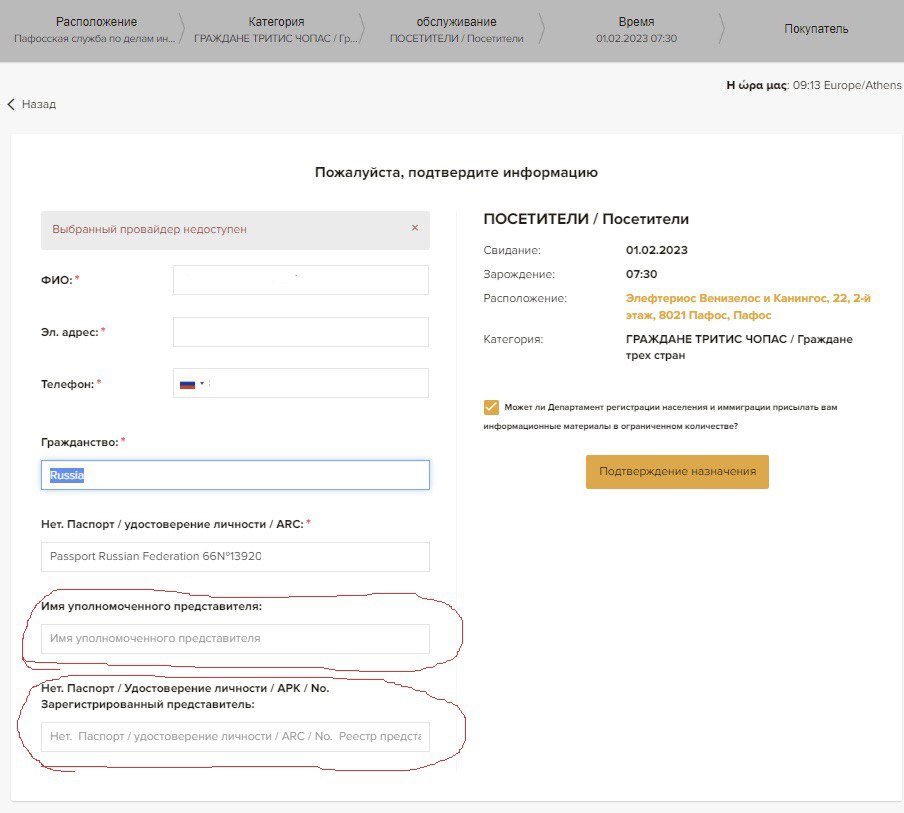Click the passport number input field
Viewport: 904px width, 813px height.
(x=235, y=557)
